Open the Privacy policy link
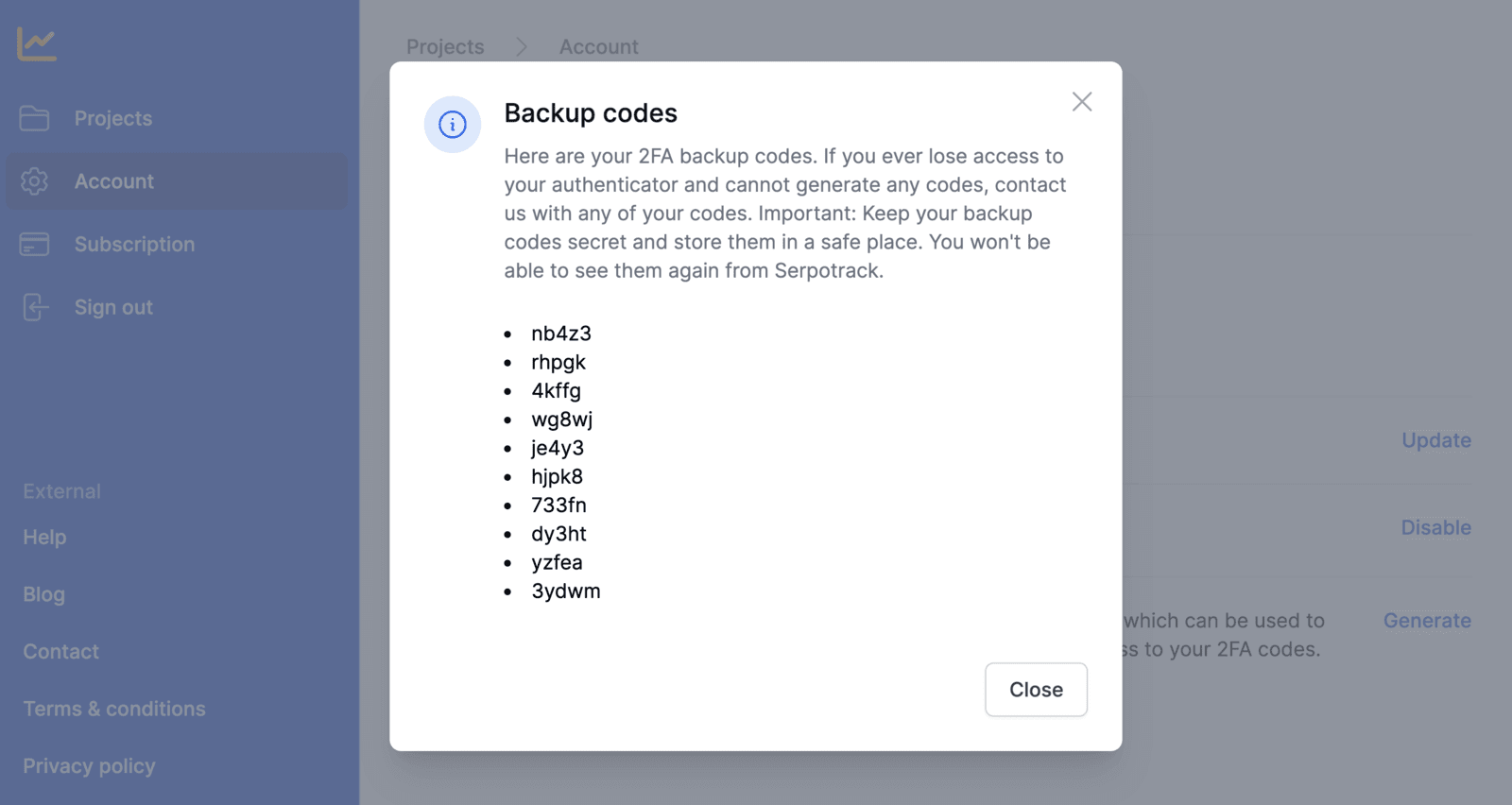This screenshot has width=1512, height=805. coord(89,766)
